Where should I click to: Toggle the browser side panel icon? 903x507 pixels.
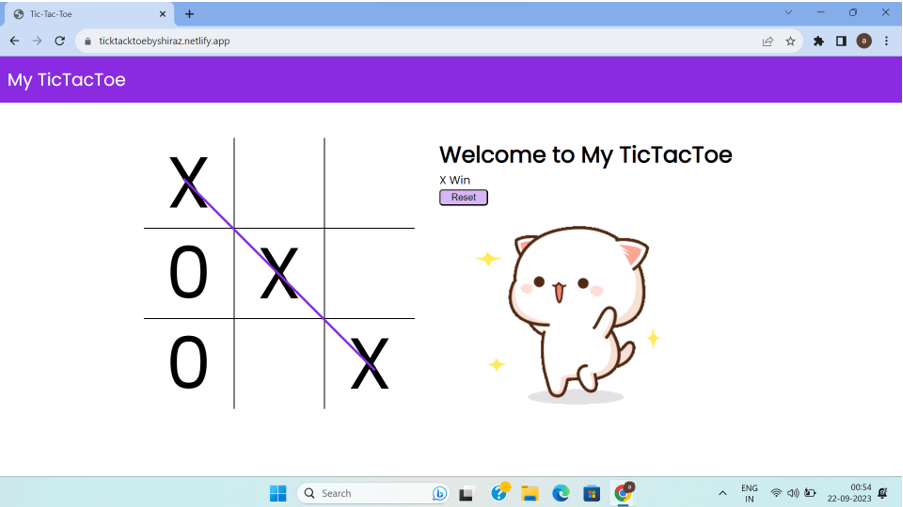tap(841, 41)
